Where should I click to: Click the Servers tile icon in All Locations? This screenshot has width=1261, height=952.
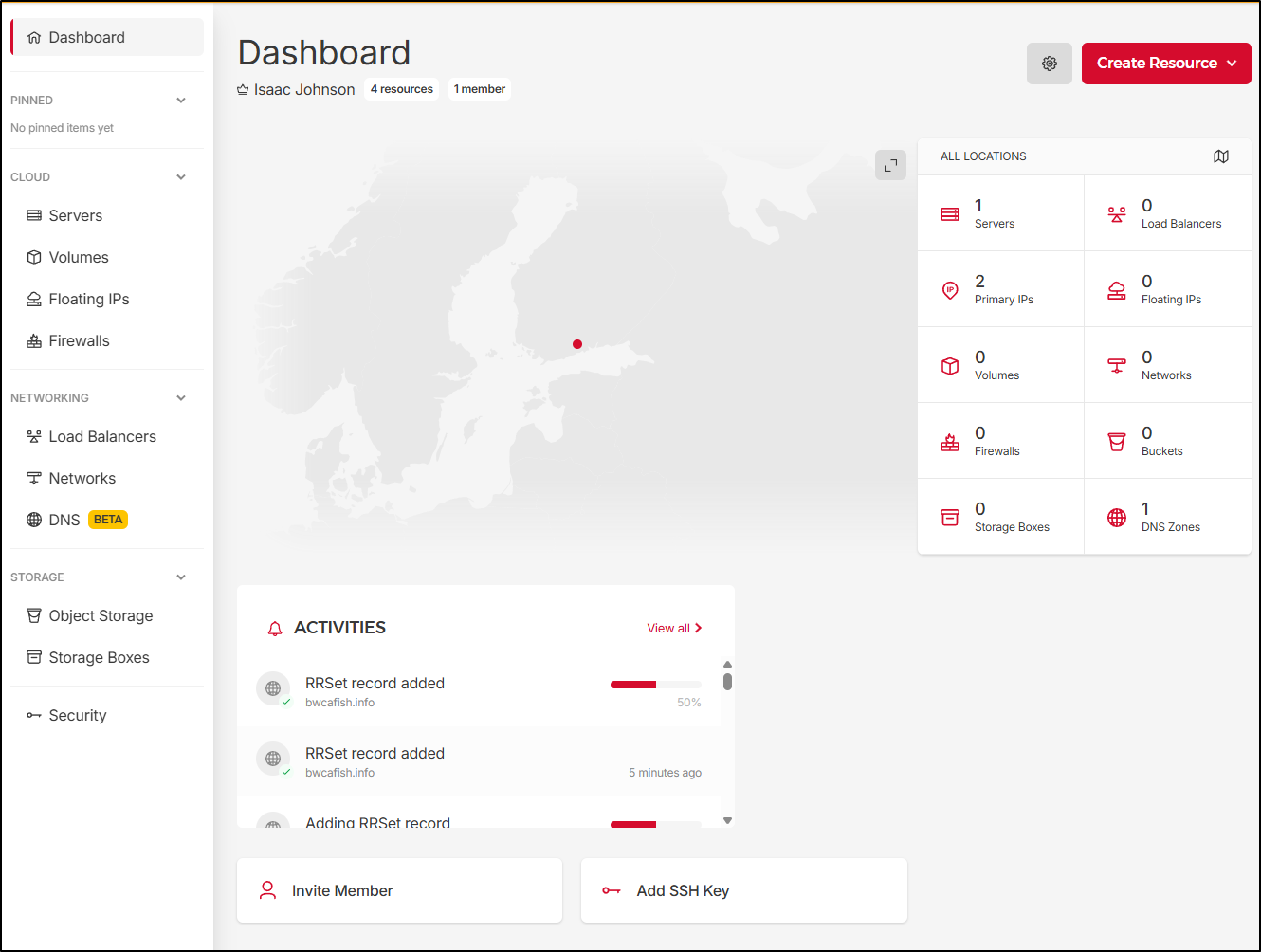click(x=950, y=214)
